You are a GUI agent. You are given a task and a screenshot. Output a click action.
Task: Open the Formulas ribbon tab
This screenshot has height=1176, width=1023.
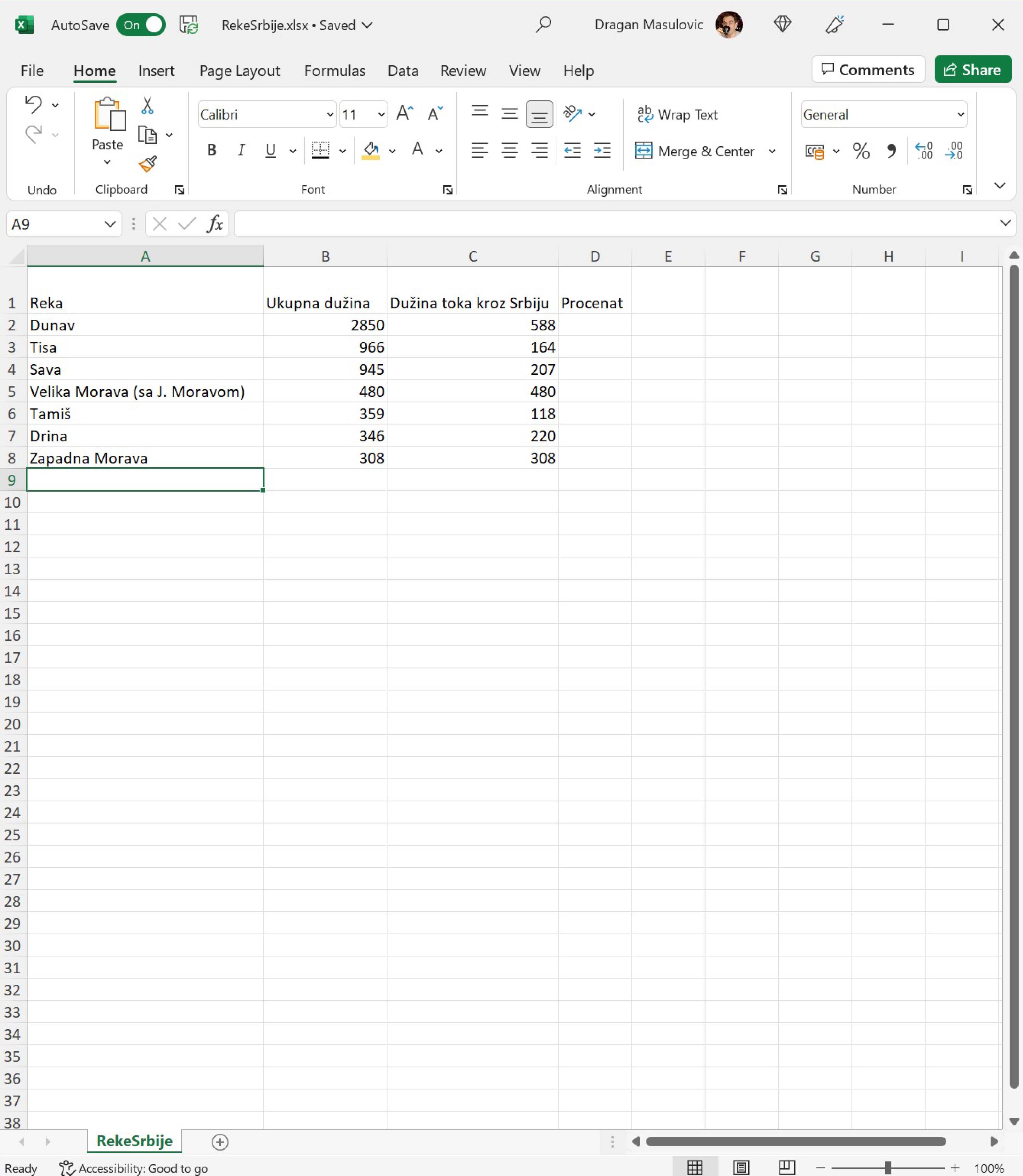pyautogui.click(x=334, y=71)
